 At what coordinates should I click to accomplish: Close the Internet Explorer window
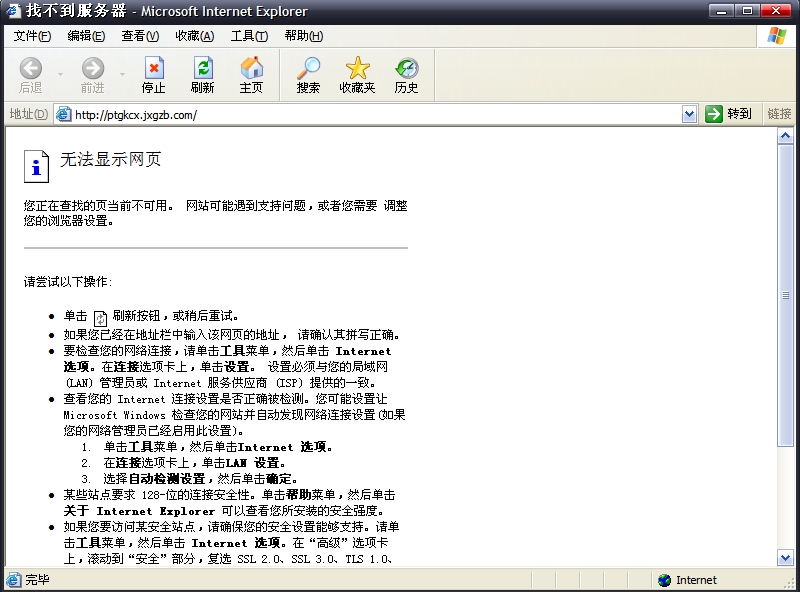[x=776, y=11]
